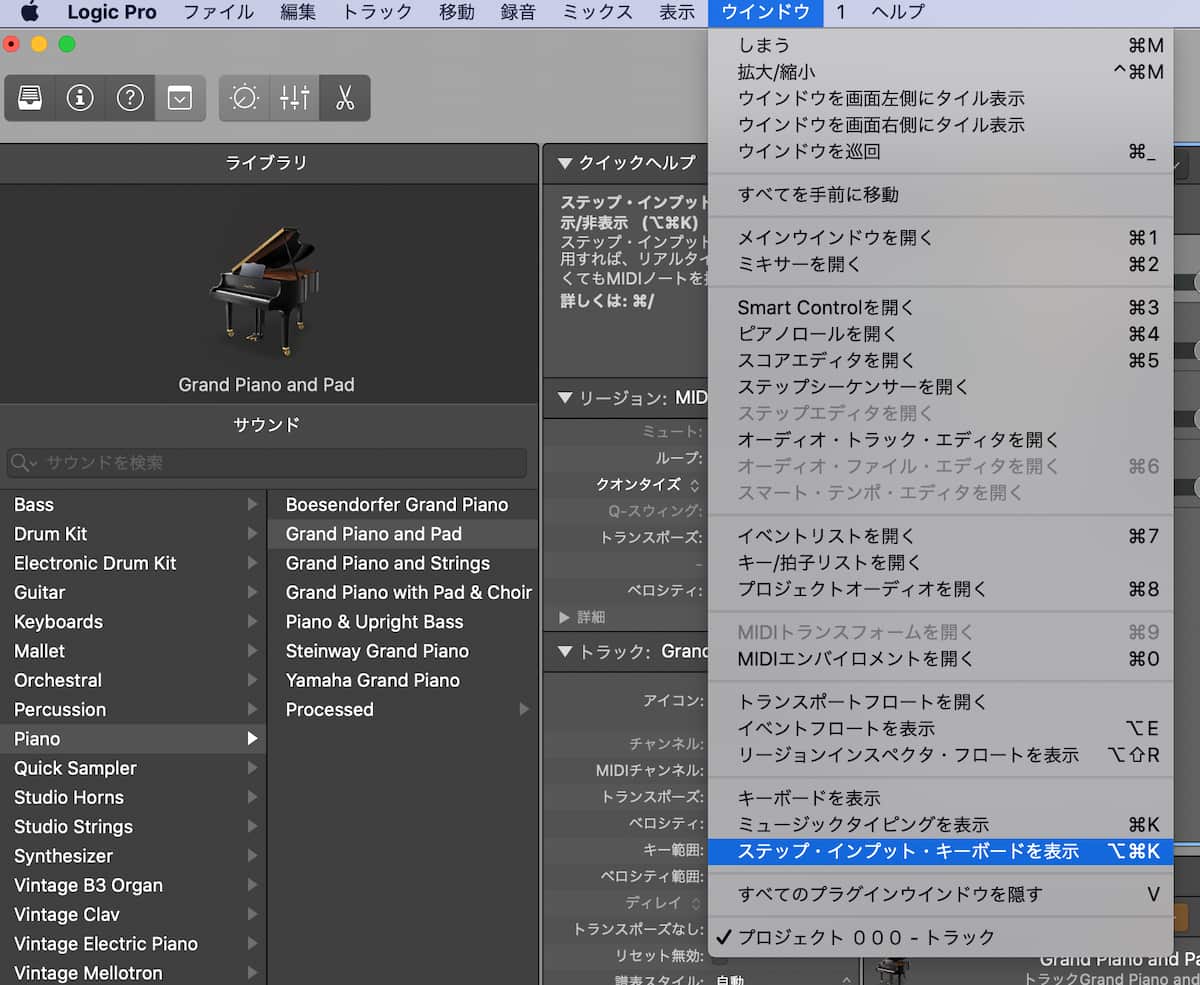This screenshot has height=985, width=1200.
Task: Select the Vintage Clav category
Action: (133, 914)
